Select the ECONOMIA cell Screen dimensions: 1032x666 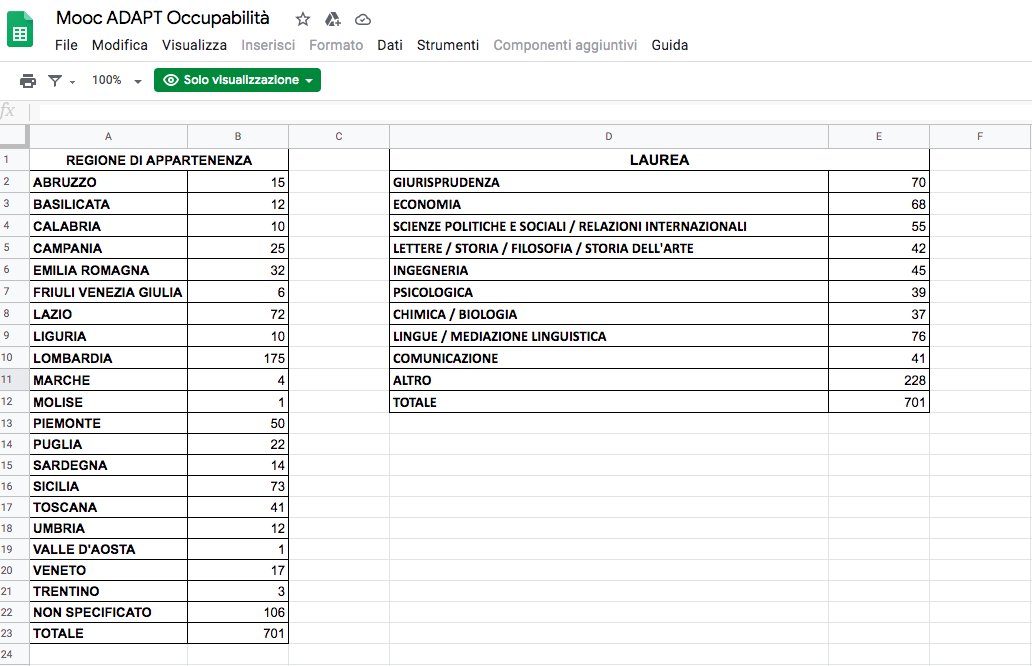(x=609, y=204)
